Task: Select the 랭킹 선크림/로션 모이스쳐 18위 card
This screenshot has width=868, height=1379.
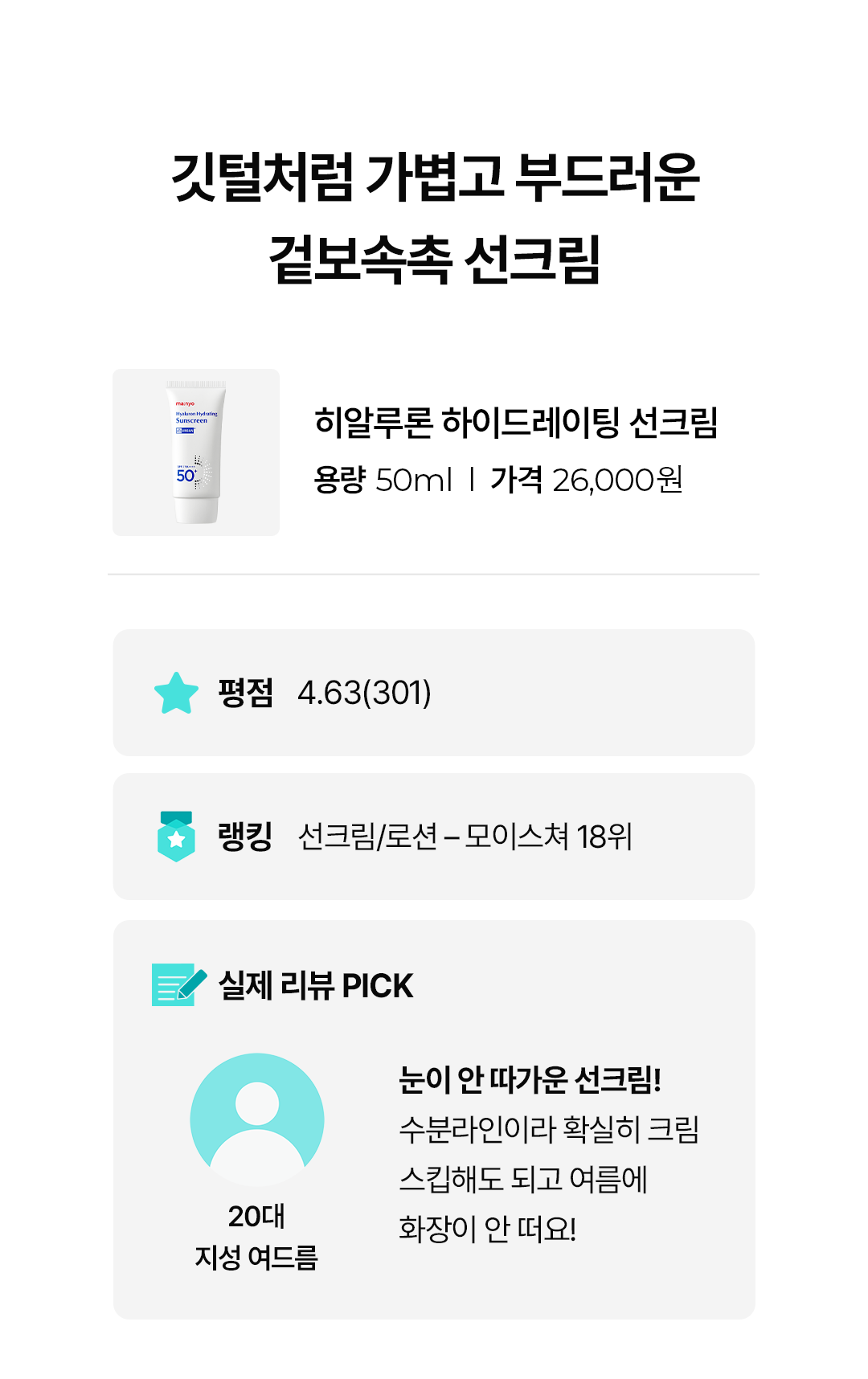Action: 434,837
